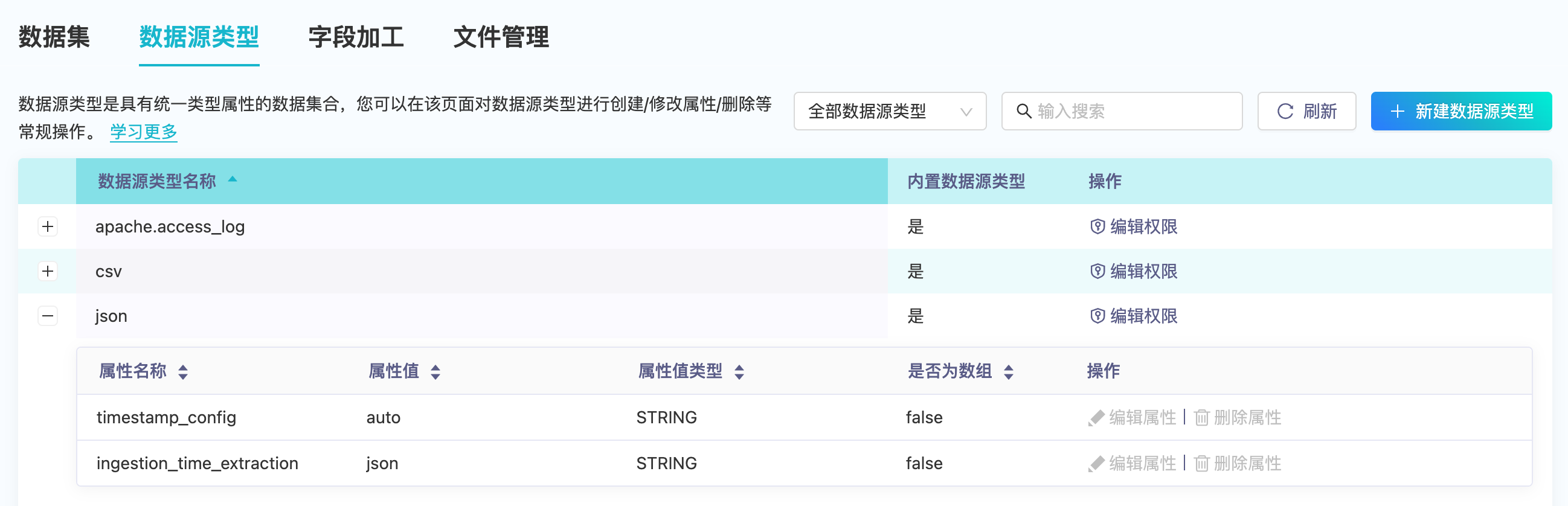The width and height of the screenshot is (1568, 506).
Task: Click the 新建数据源类型 button
Action: 1461,111
